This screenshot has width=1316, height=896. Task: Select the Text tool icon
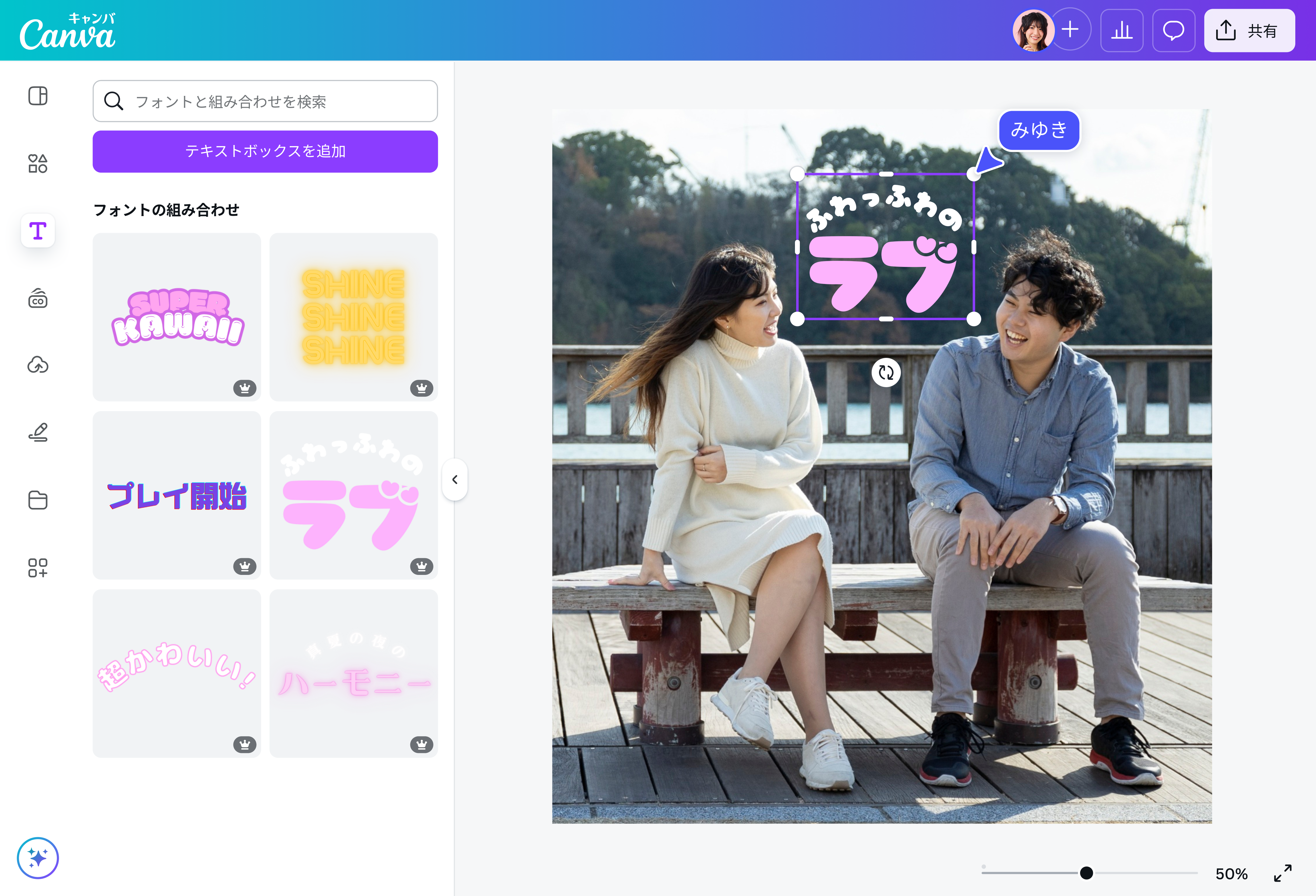point(38,230)
